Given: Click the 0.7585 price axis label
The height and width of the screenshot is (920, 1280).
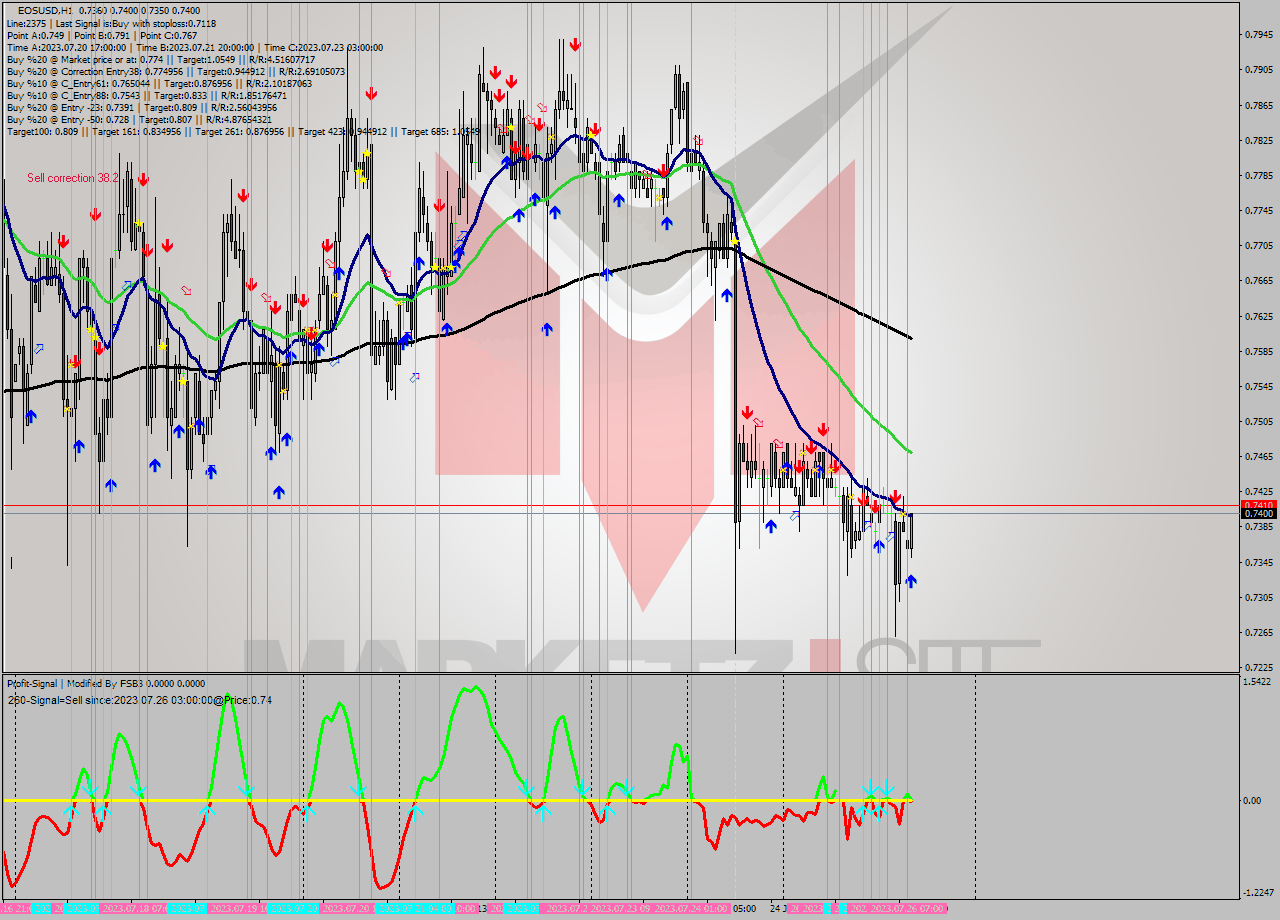Looking at the screenshot, I should (1258, 351).
